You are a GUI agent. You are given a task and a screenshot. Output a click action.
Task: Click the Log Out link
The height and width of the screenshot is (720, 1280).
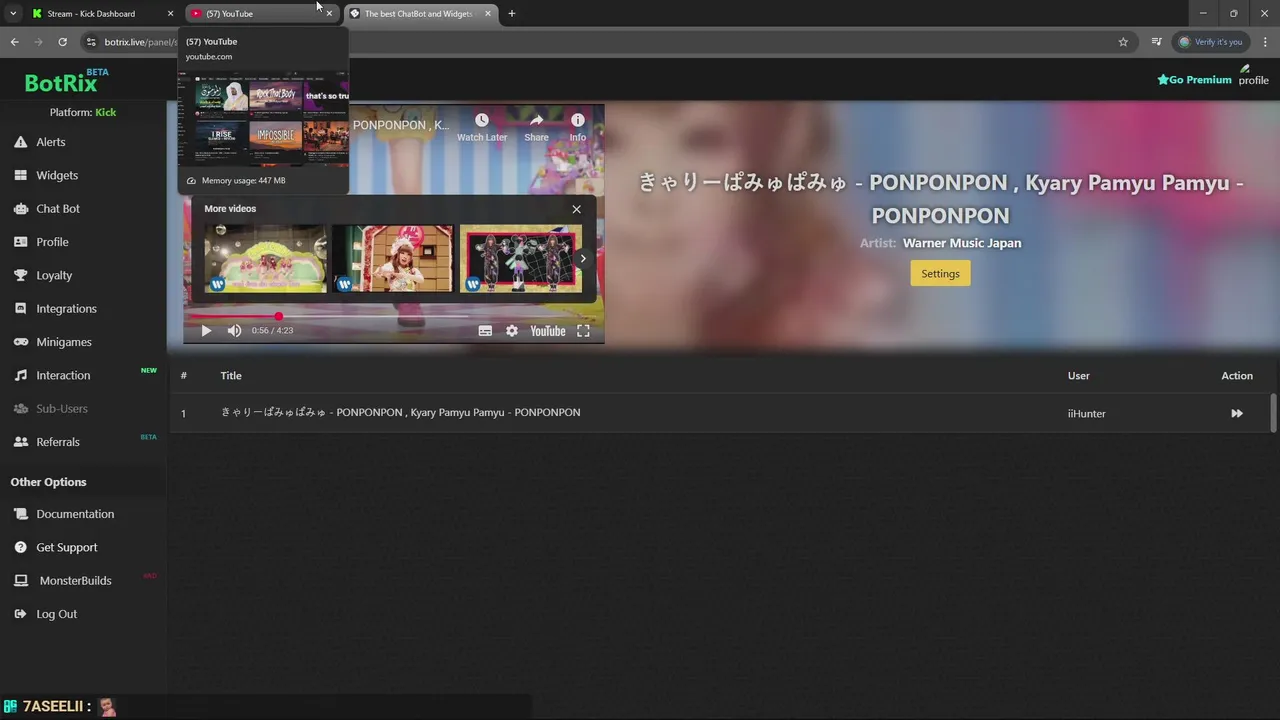tap(56, 614)
